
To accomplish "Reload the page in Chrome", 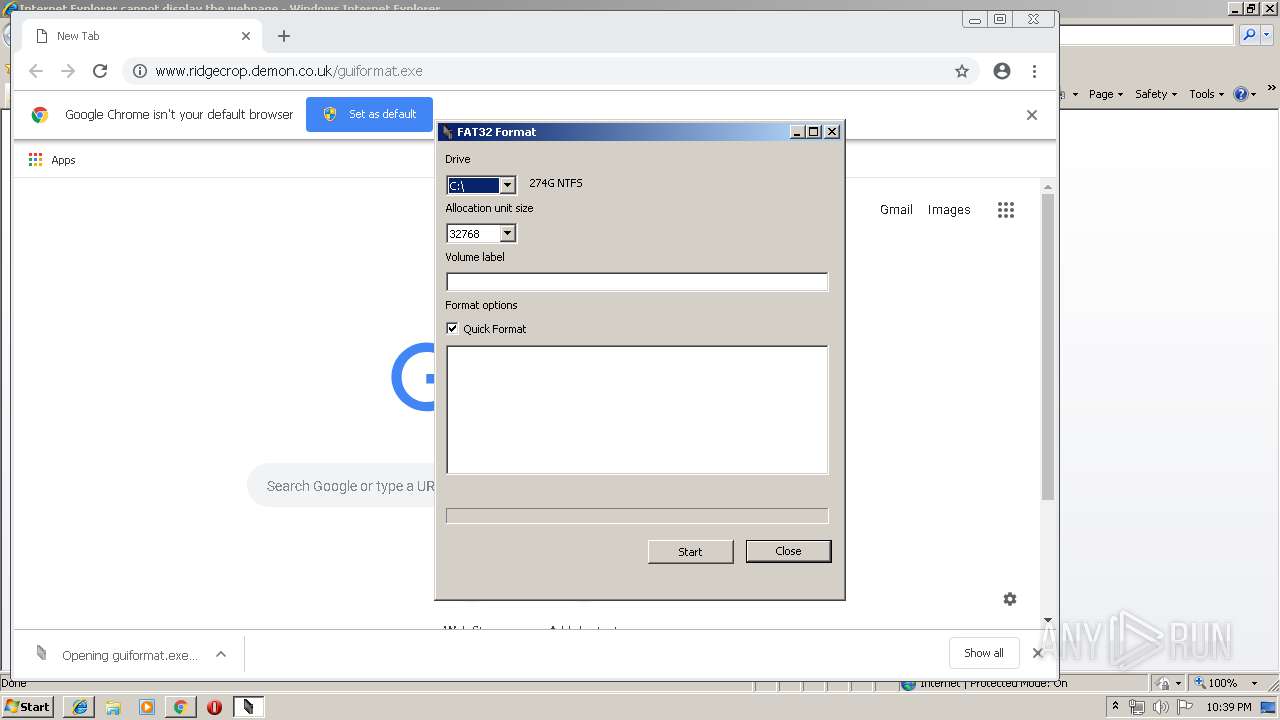I will point(100,71).
